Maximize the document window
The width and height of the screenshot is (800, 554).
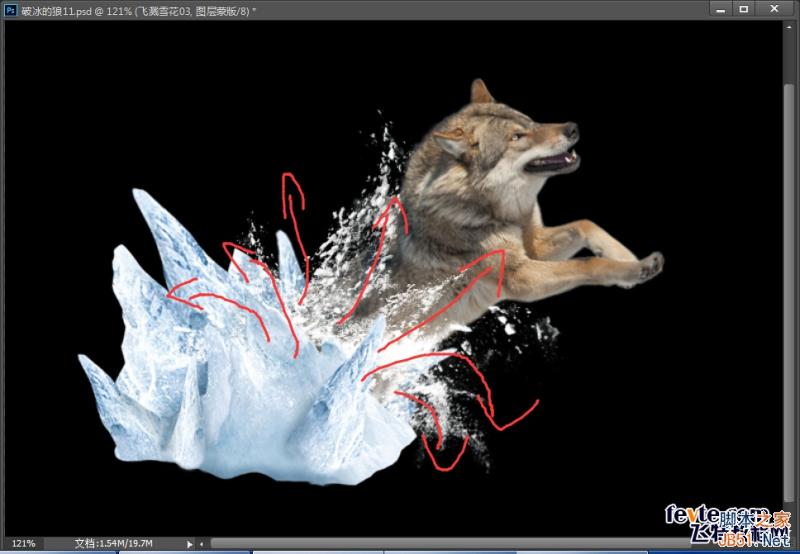(x=744, y=9)
